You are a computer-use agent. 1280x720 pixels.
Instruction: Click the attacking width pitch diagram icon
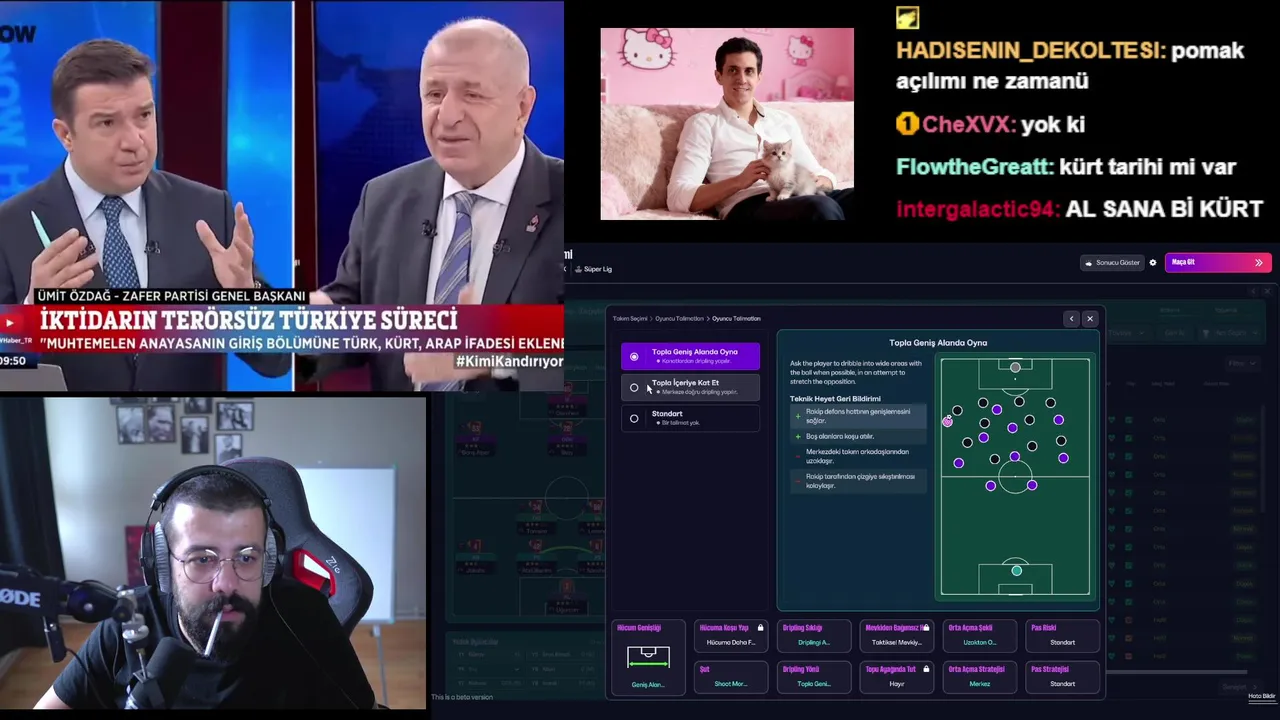coord(648,657)
